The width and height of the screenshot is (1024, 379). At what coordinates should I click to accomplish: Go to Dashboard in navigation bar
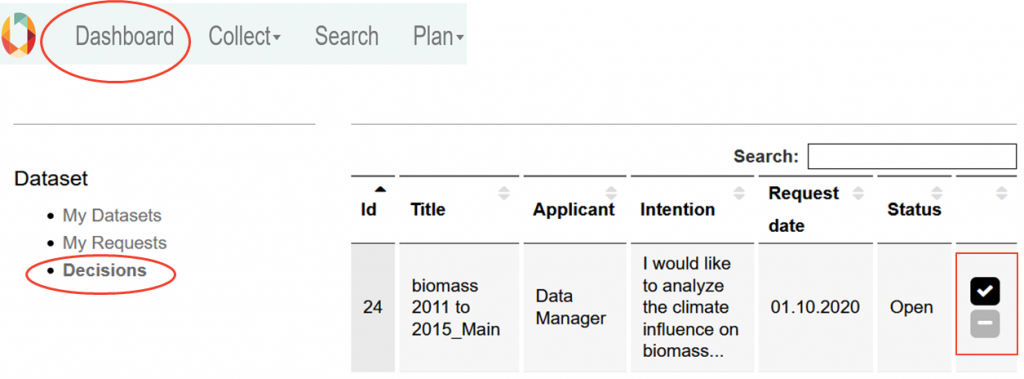[x=125, y=36]
